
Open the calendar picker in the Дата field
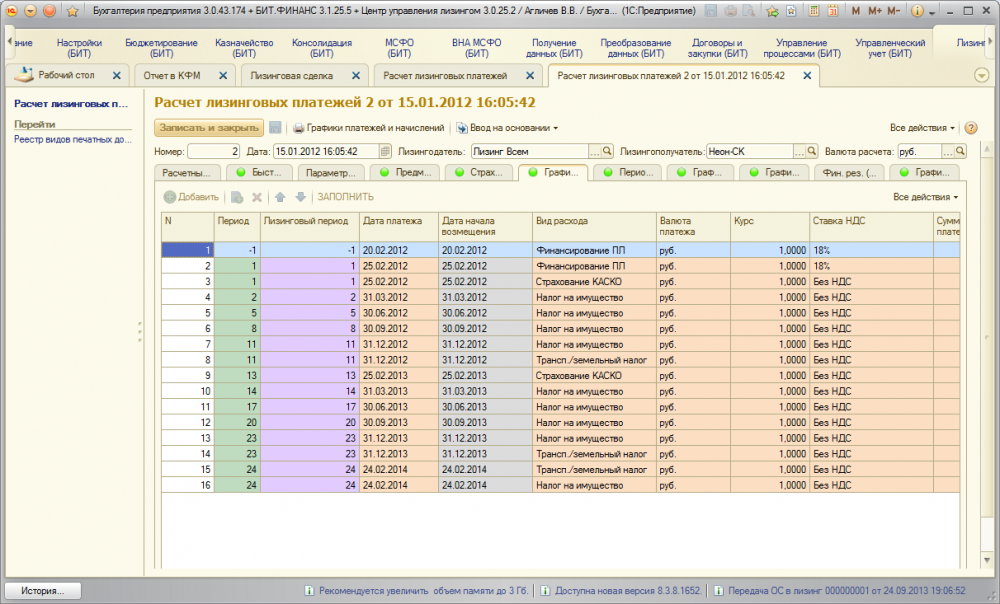point(385,151)
